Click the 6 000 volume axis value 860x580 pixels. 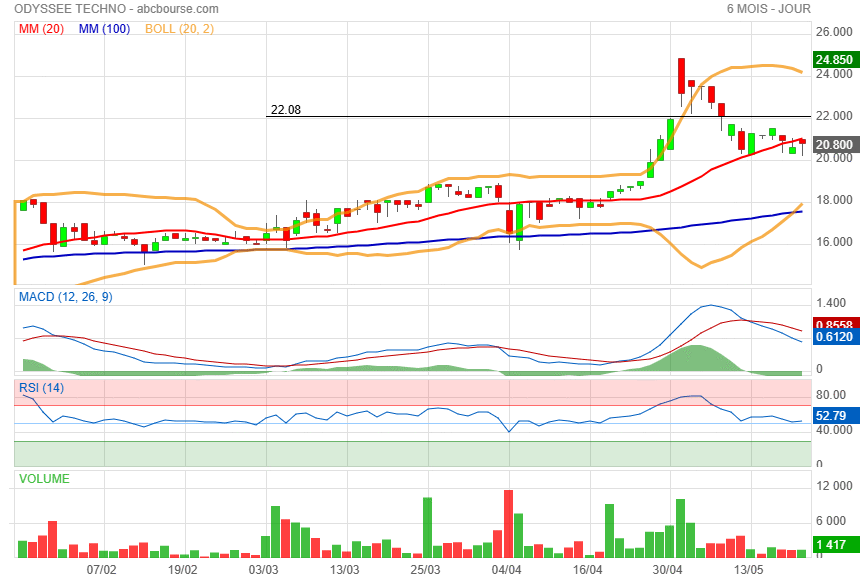click(x=834, y=521)
